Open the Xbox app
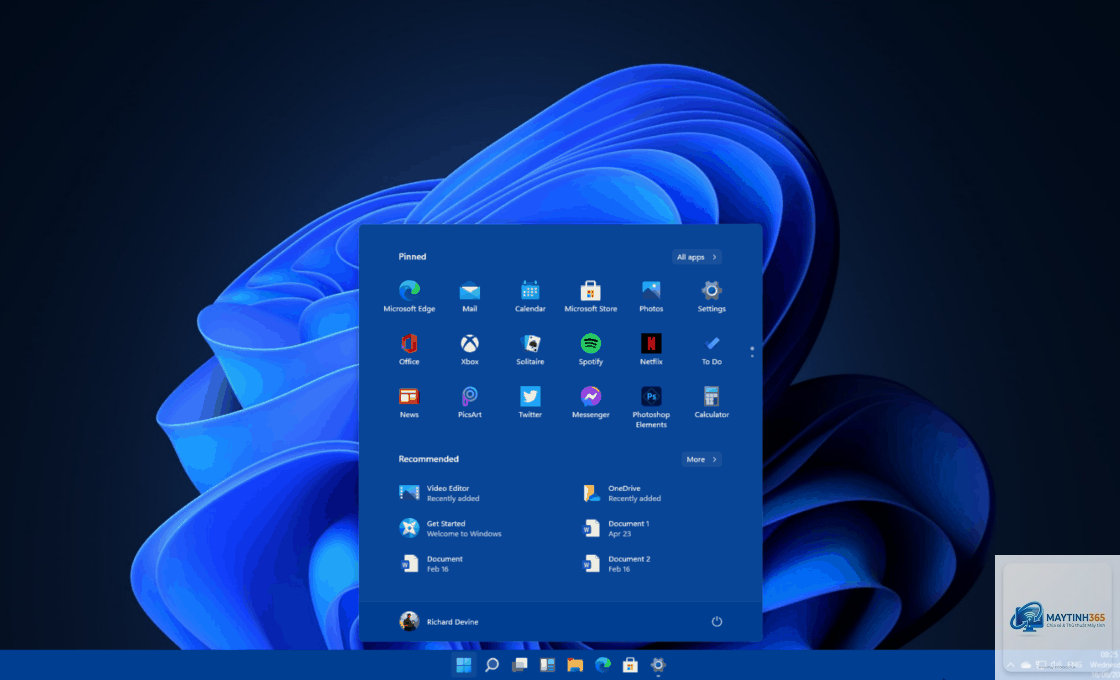1120x680 pixels. point(469,349)
